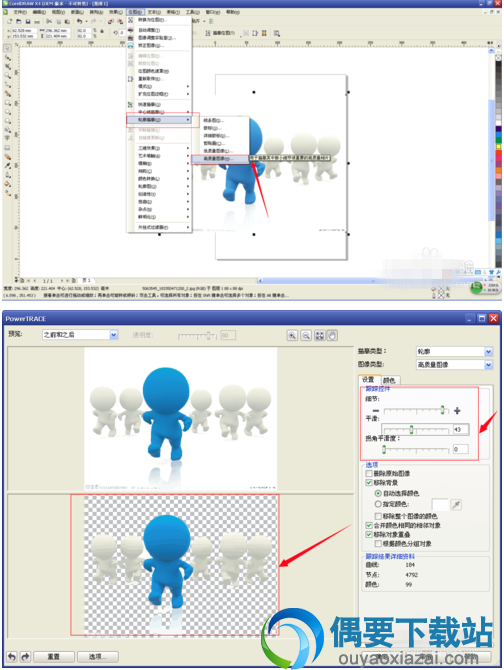Expand the 描摹类型 dropdown

[454, 351]
